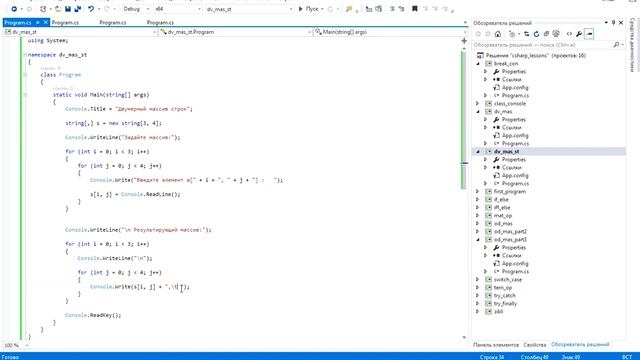Click Solution Explorer back navigation icon
Viewport: 640px width, 360px height.
click(478, 34)
